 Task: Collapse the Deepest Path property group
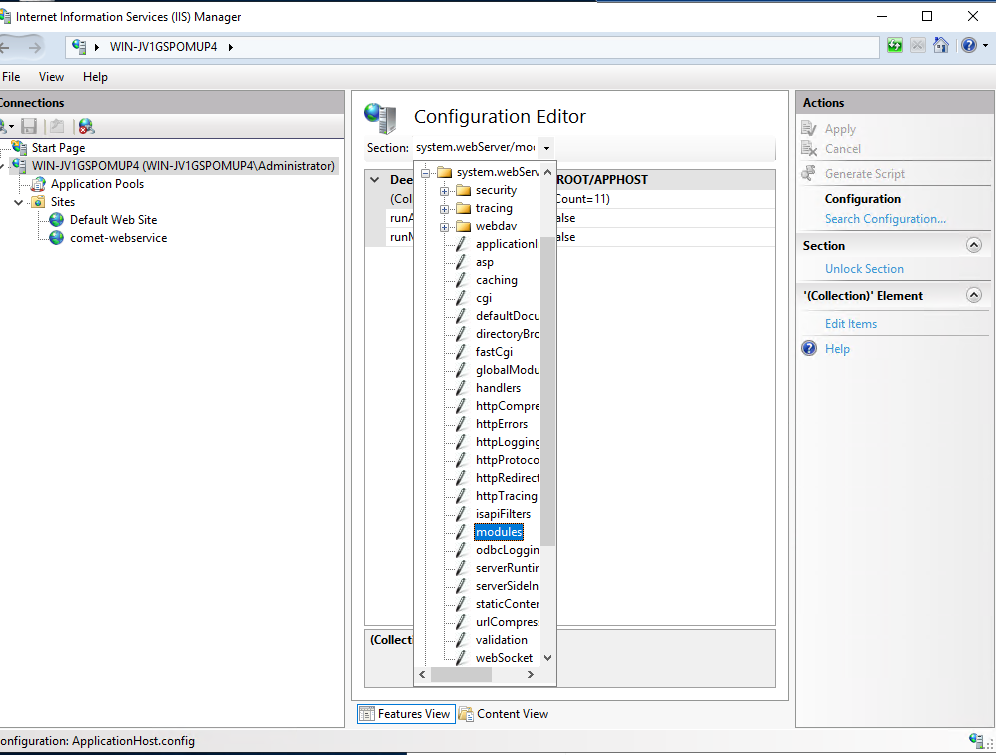tap(375, 180)
